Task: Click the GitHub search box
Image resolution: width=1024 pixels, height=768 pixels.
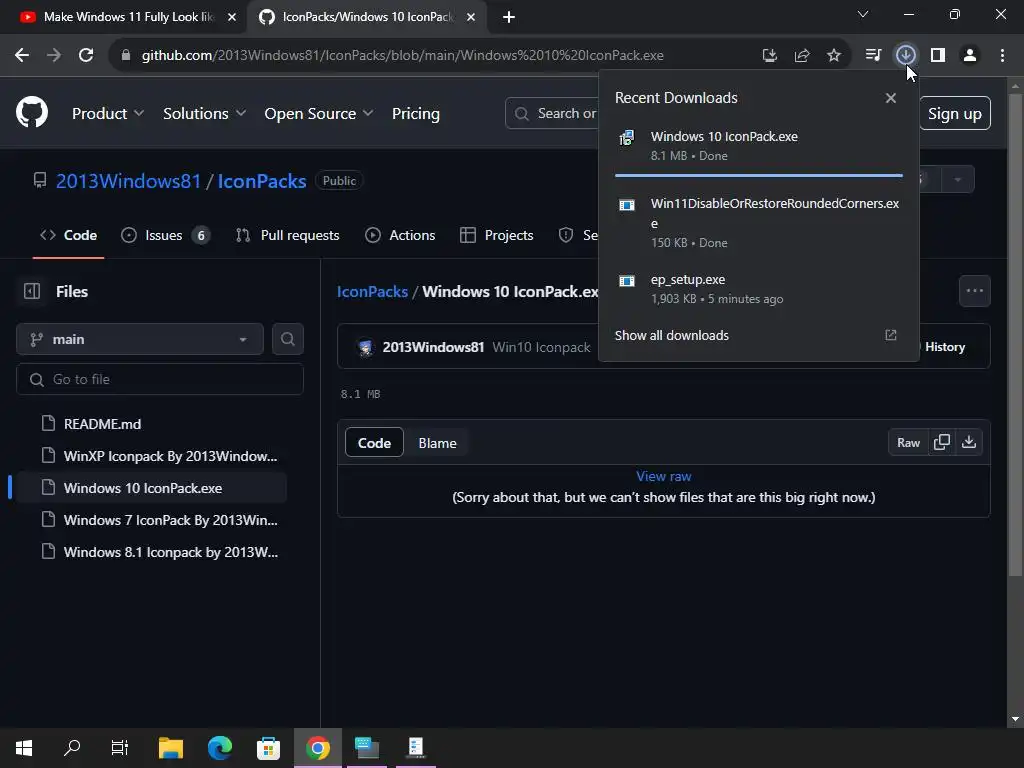Action: (x=552, y=114)
